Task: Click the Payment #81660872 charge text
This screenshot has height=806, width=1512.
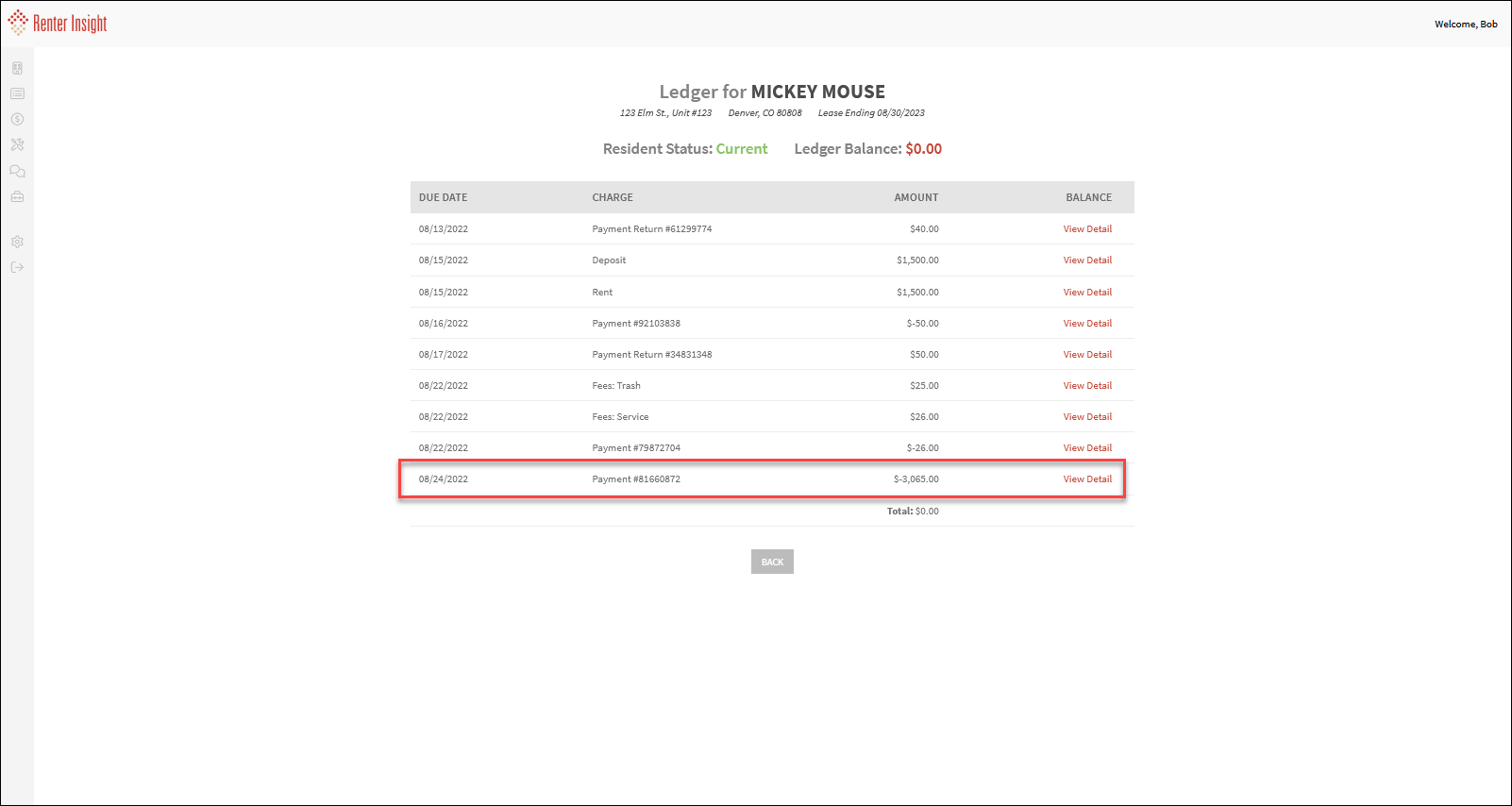Action: pos(636,479)
